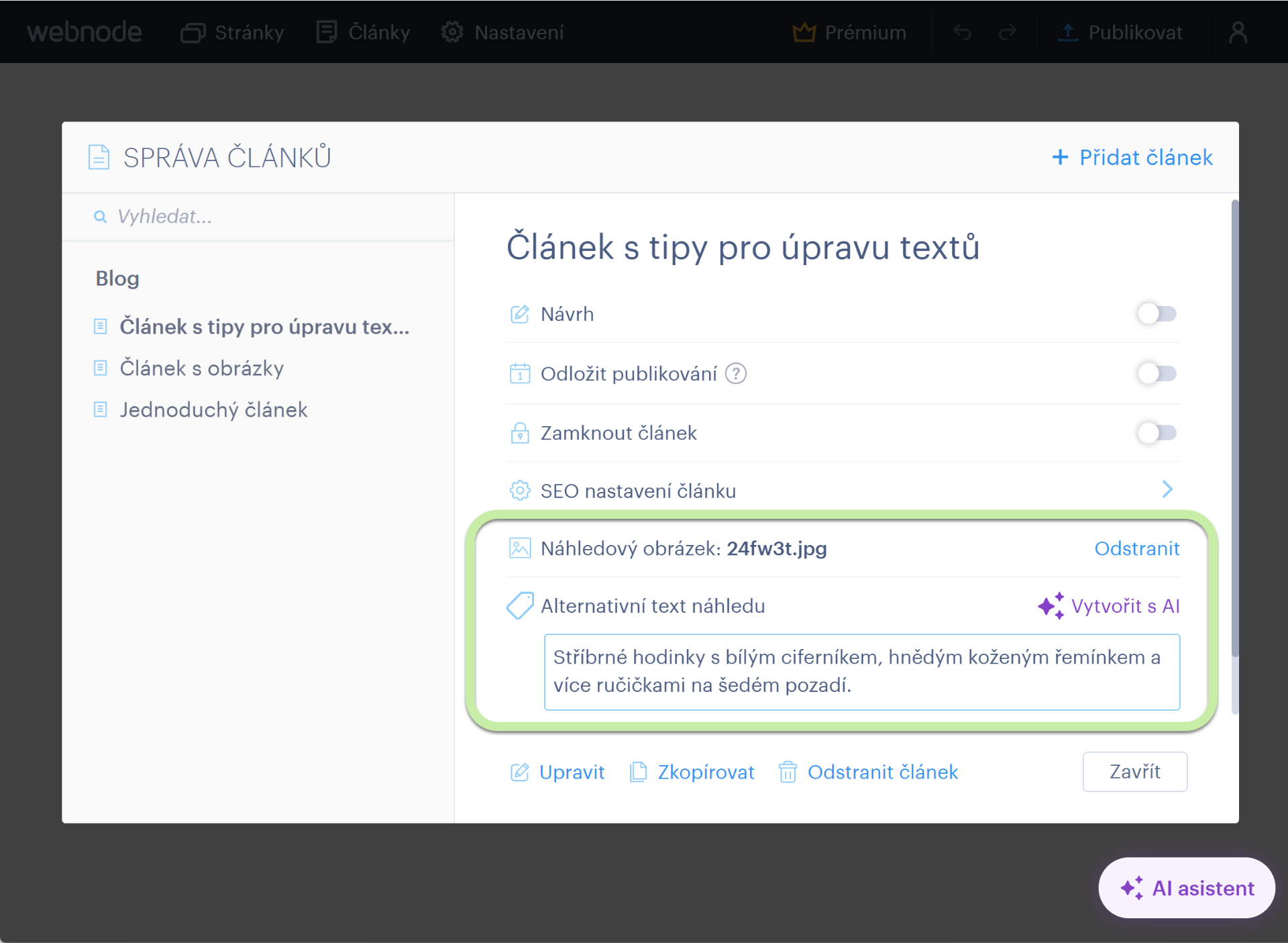The width and height of the screenshot is (1288, 943).
Task: Click Zkopírovat copy link
Action: click(692, 772)
